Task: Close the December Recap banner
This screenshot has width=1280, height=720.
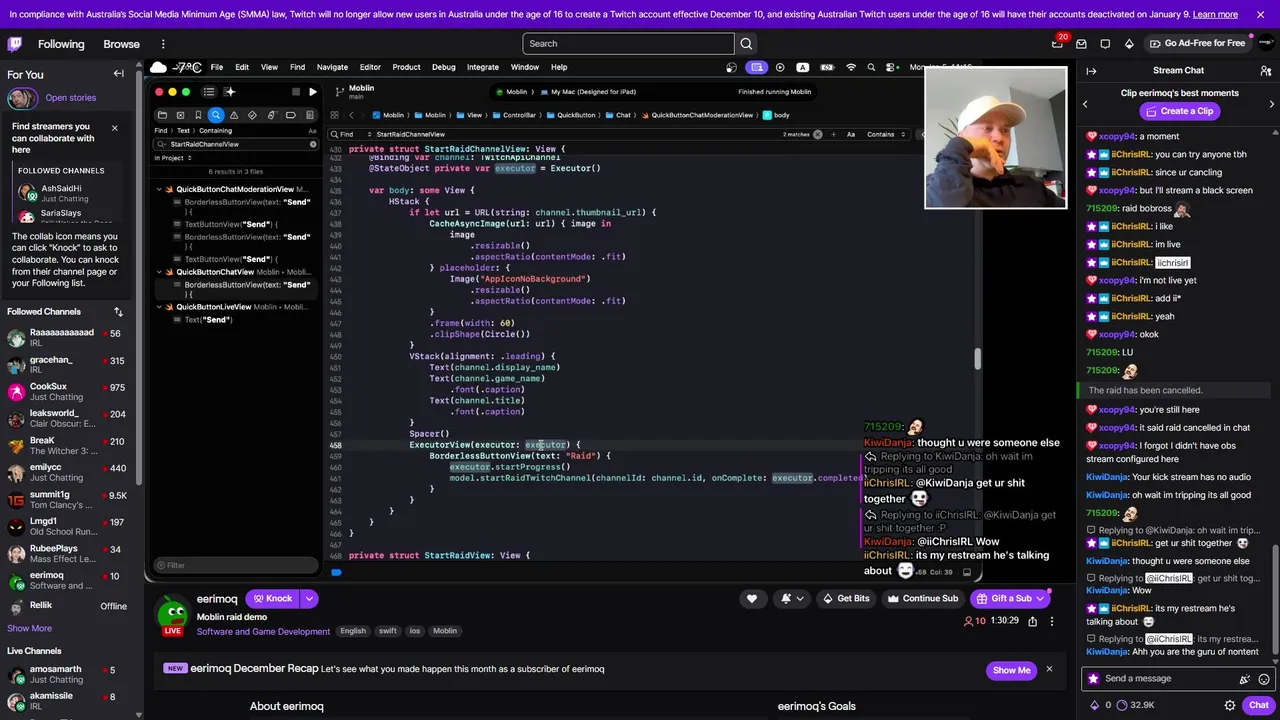Action: [1049, 669]
